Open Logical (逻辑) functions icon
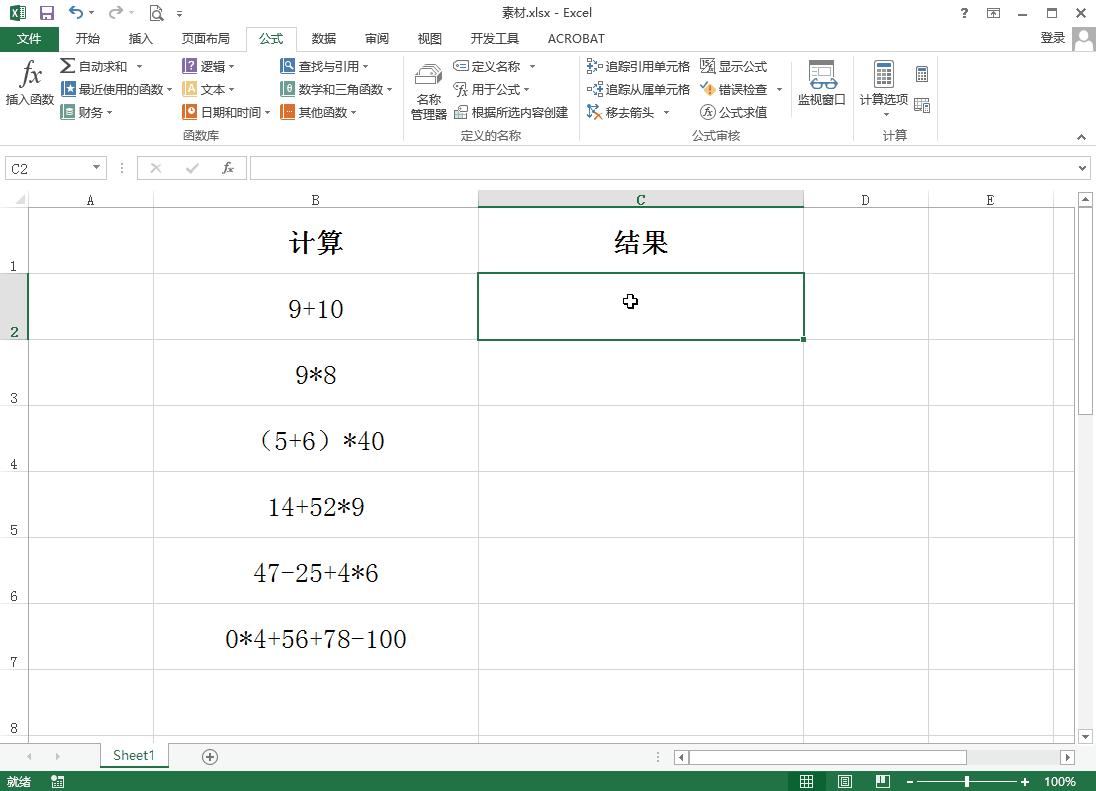Viewport: 1096px width, 791px height. [189, 66]
